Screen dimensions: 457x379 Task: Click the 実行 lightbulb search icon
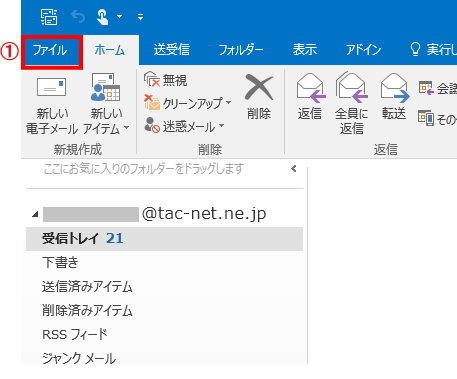(415, 50)
